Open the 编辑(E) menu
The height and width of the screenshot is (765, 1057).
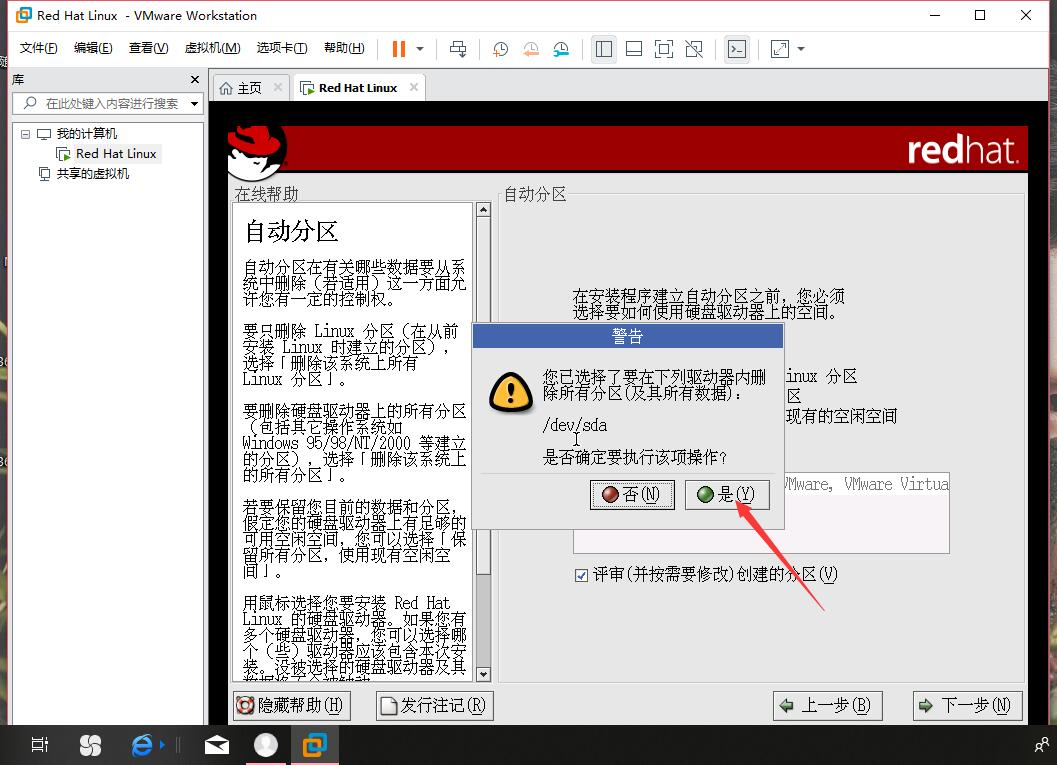(93, 48)
